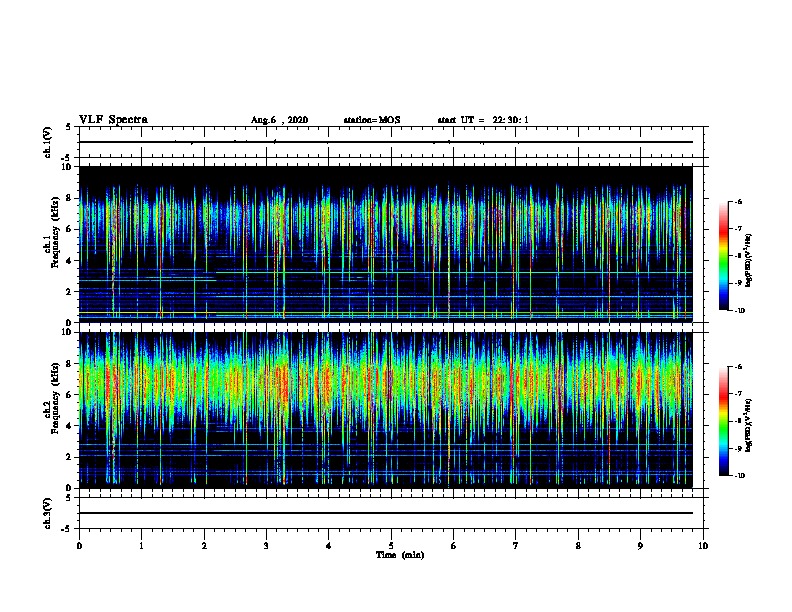Click the 'start UT = 22:30: 1' label
Screen dimensions: 792x612
click(483, 120)
